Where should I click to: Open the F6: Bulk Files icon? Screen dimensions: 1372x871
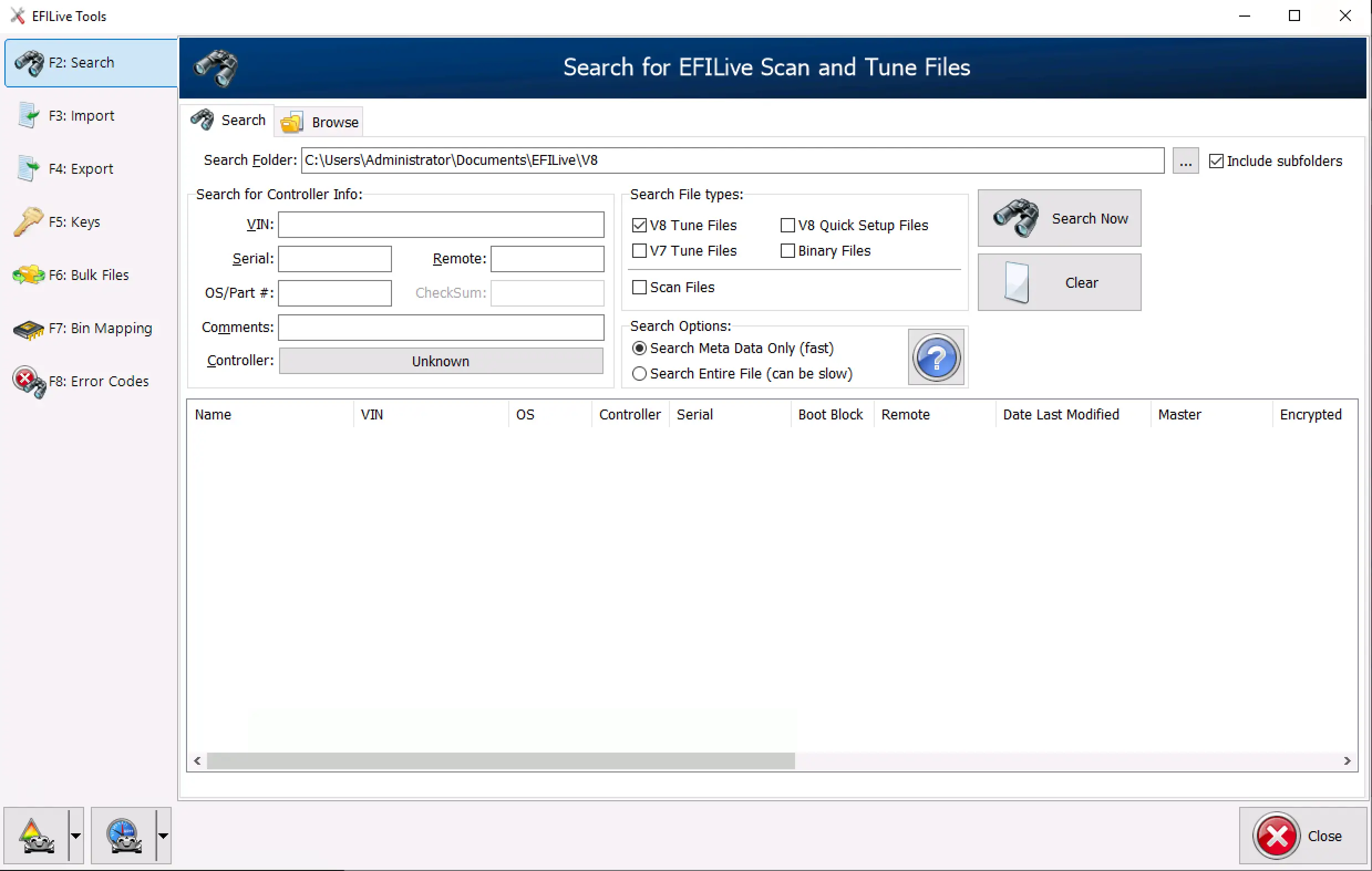pos(28,275)
